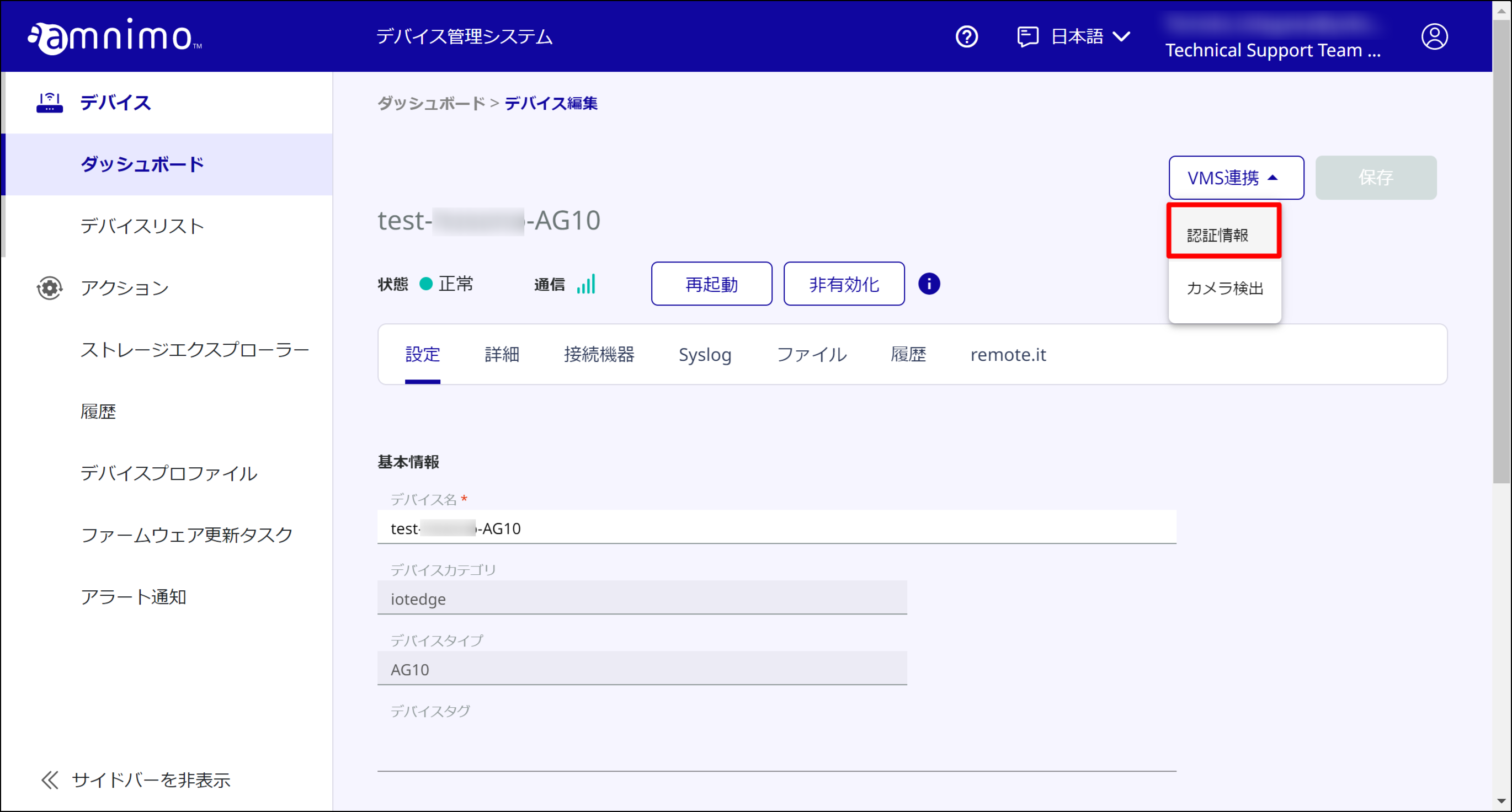Viewport: 1512px width, 812px height.
Task: Select the デバイス section icon in sidebar
Action: [x=49, y=102]
